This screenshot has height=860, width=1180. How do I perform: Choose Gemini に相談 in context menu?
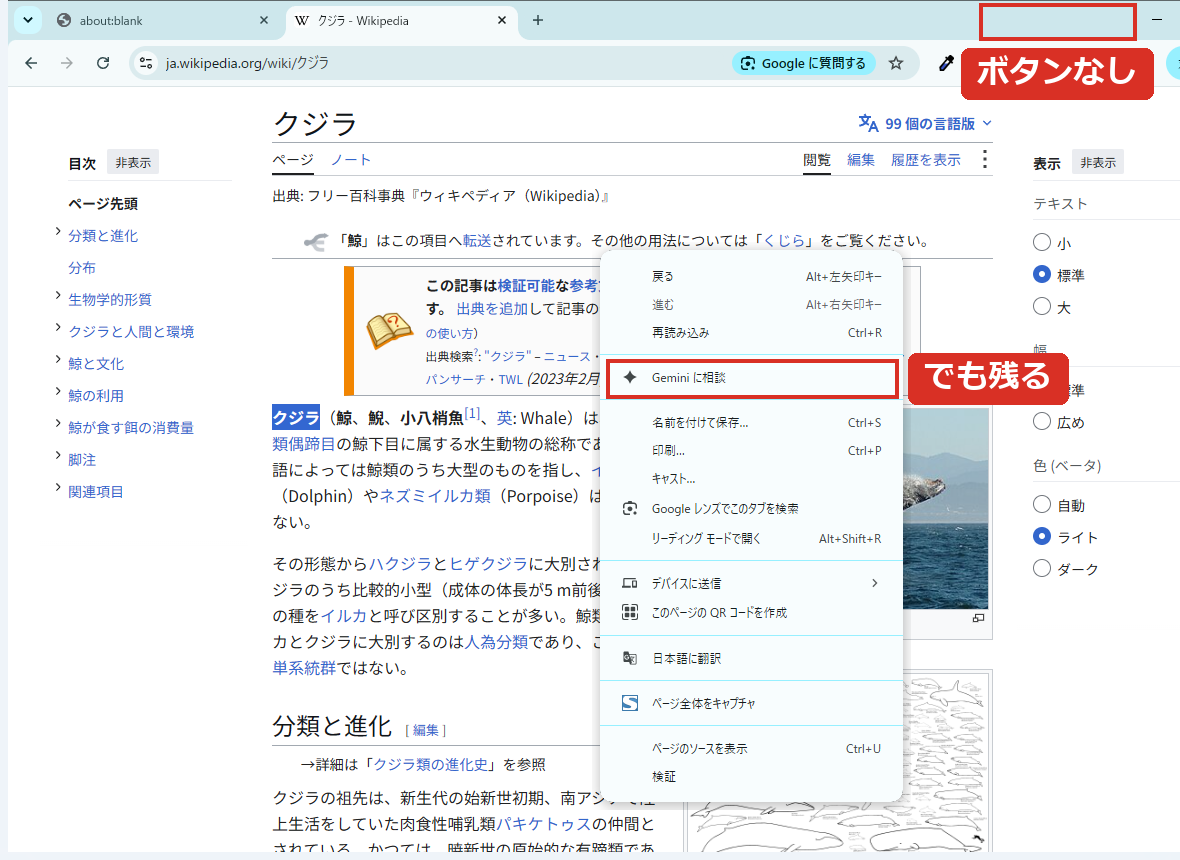click(x=751, y=378)
